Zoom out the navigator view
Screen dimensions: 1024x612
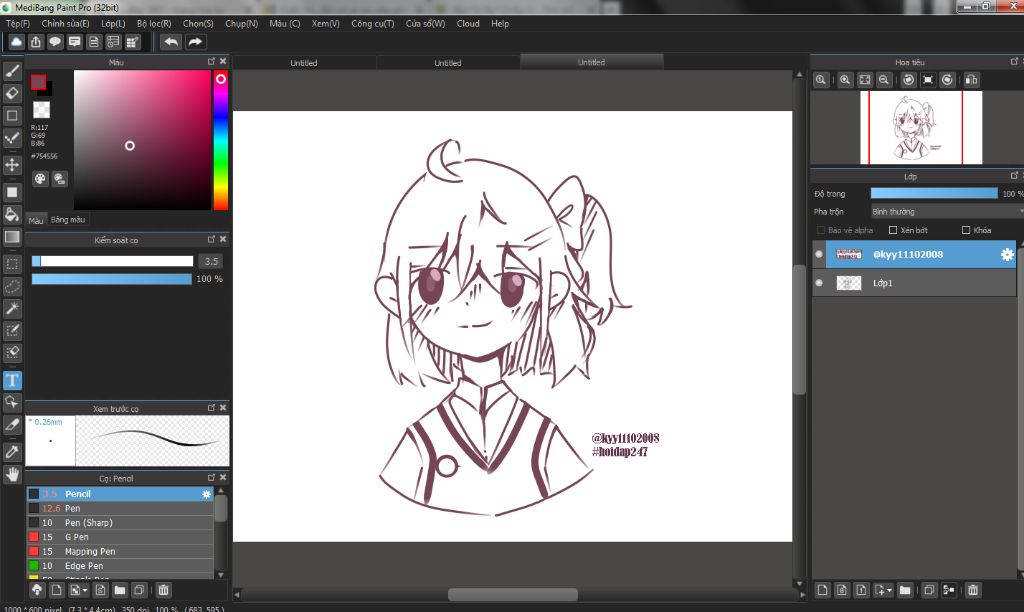[884, 80]
